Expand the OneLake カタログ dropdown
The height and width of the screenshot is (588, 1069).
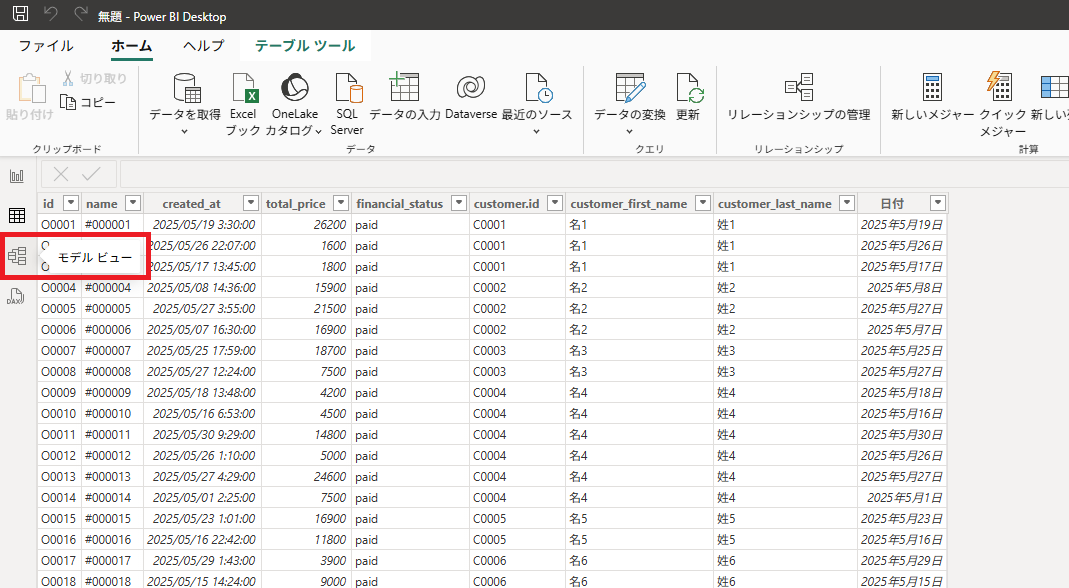click(x=318, y=131)
